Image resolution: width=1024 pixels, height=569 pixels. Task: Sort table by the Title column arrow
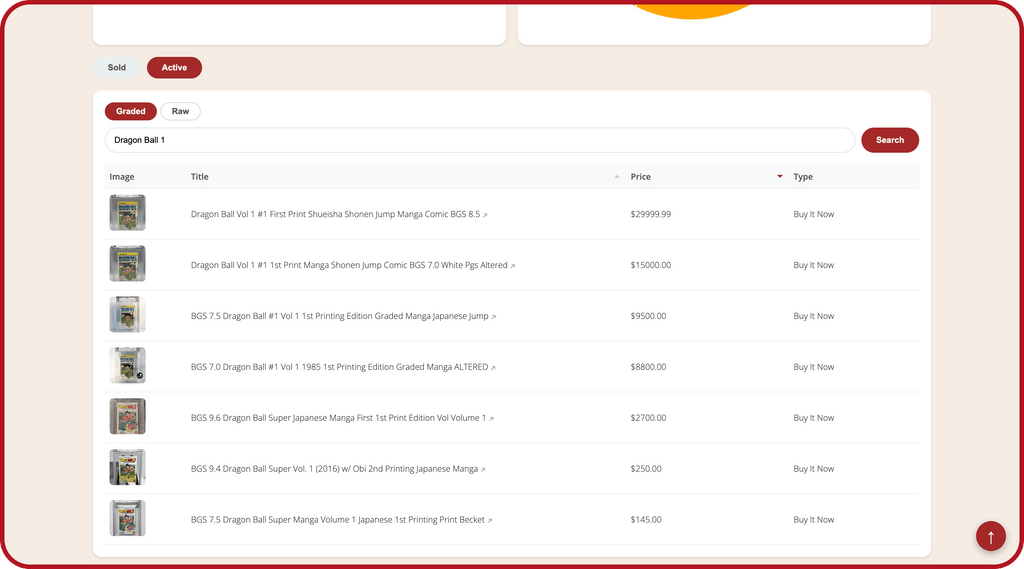[617, 177]
